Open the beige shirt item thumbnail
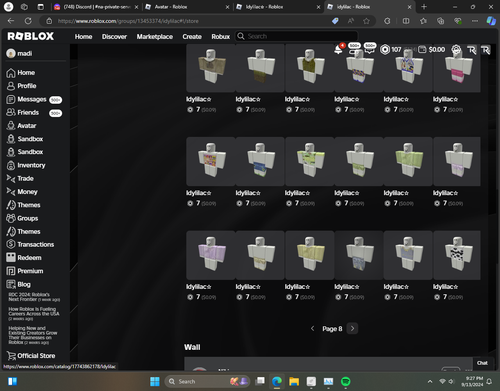Viewport: 500px width, 391px height. point(211,68)
